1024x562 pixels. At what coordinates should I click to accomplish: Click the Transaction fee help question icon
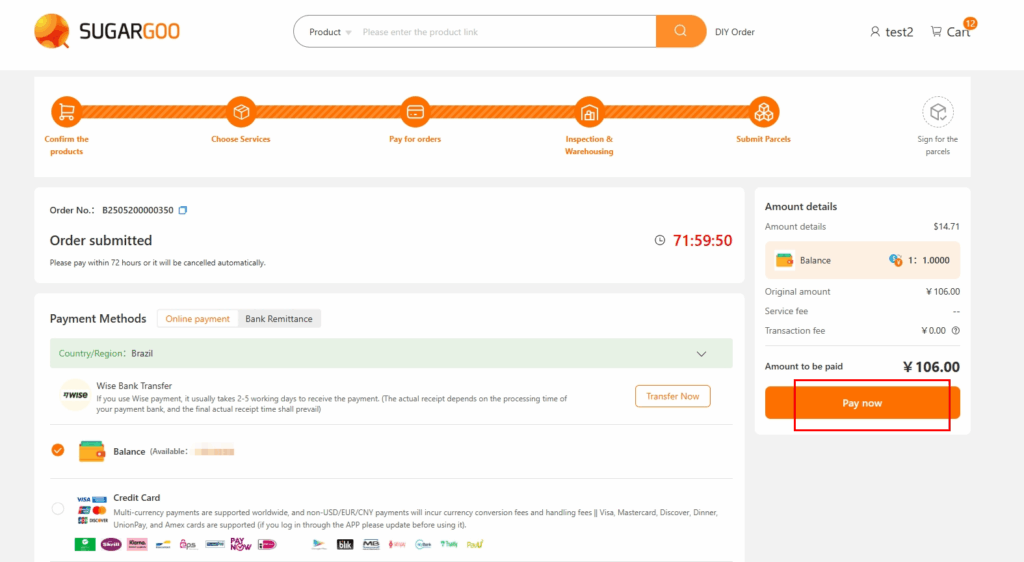click(x=955, y=331)
